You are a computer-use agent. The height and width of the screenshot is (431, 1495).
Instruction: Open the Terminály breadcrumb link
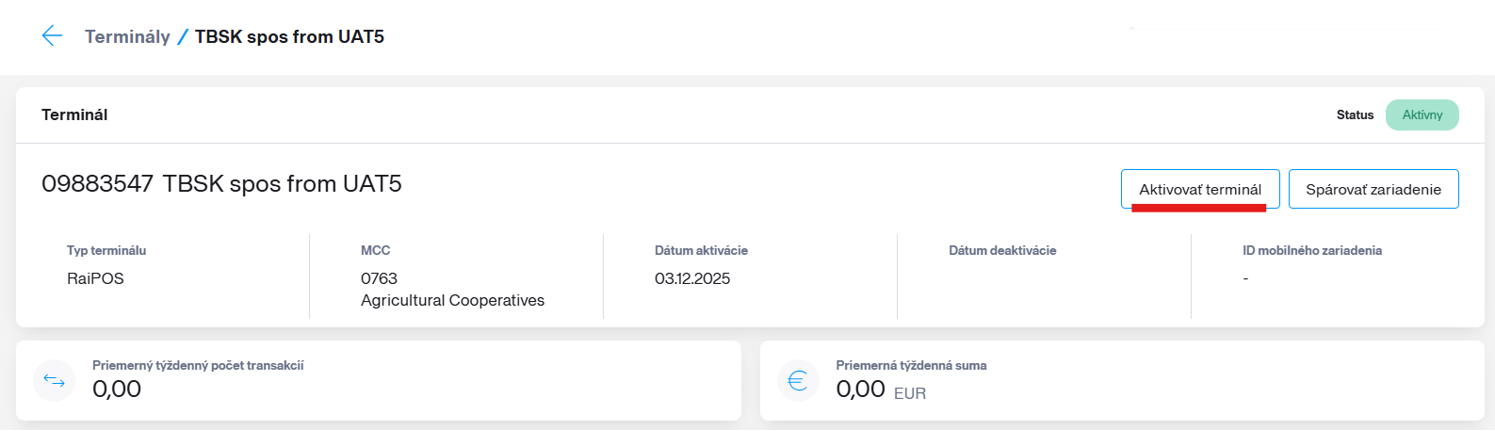tap(127, 37)
